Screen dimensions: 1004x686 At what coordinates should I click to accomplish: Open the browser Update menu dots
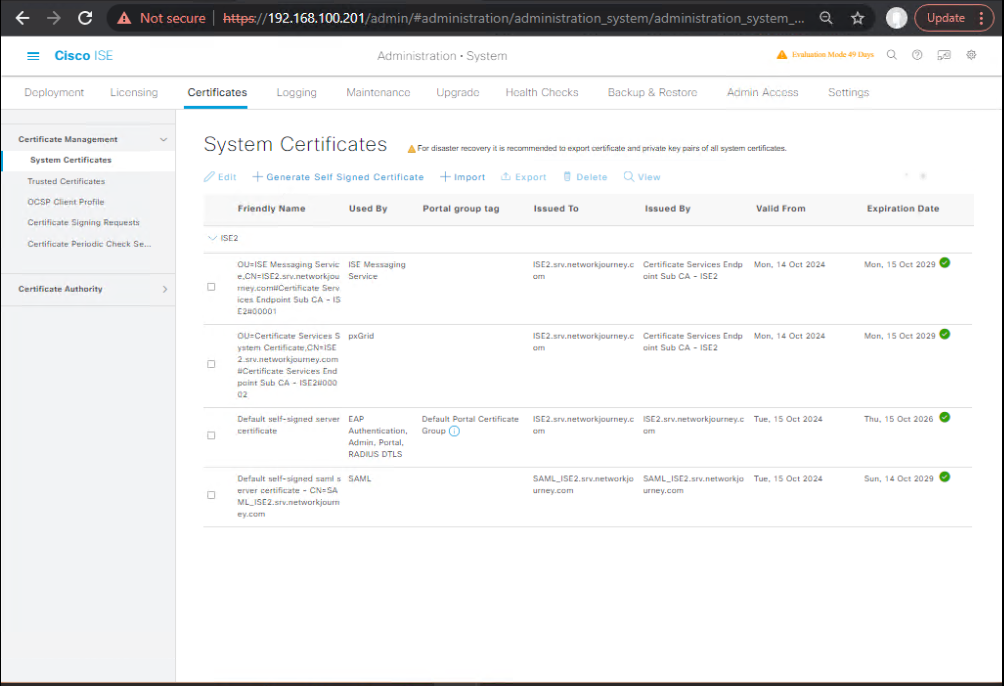[981, 18]
